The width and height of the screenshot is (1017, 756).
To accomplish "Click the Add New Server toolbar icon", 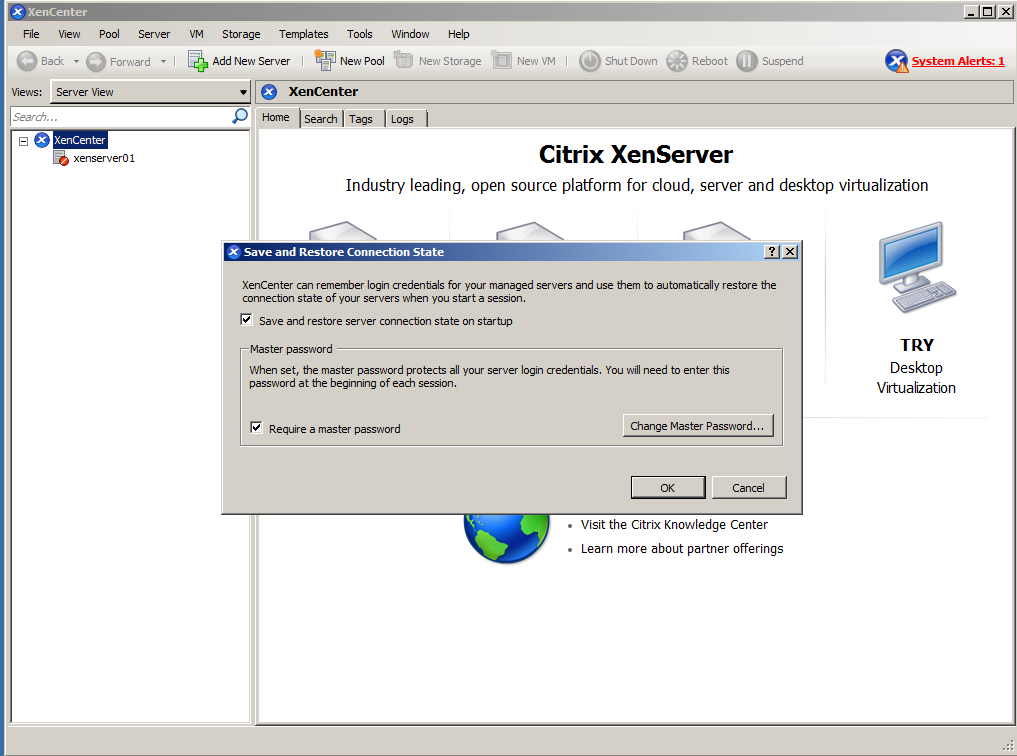I will pyautogui.click(x=198, y=61).
